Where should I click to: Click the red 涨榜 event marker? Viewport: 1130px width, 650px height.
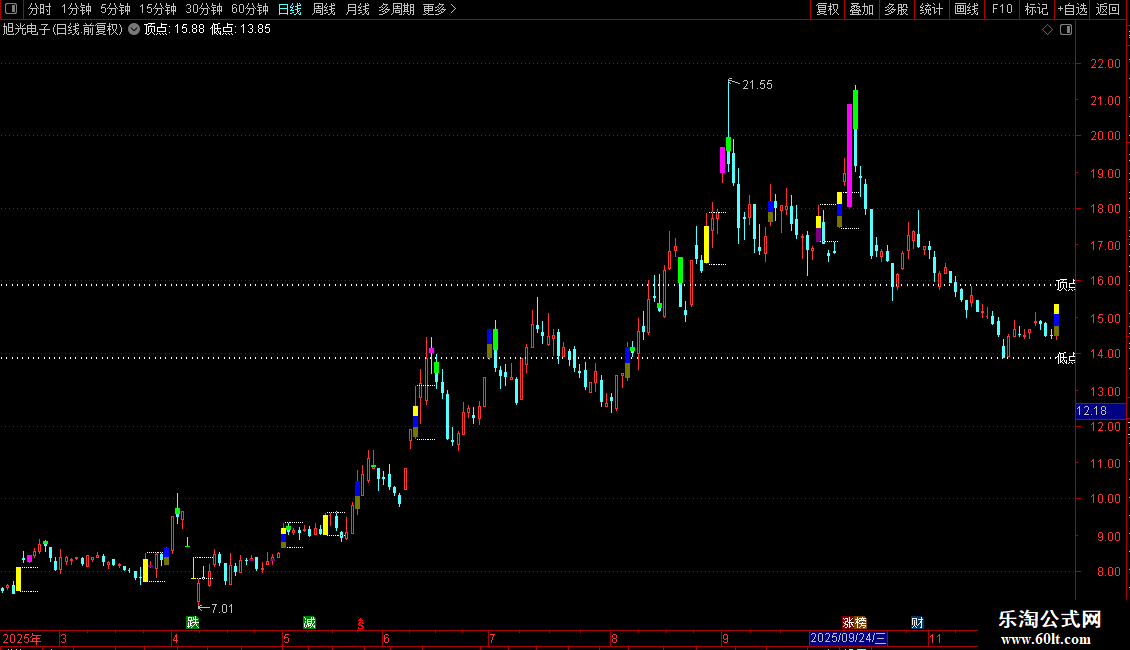pos(854,623)
